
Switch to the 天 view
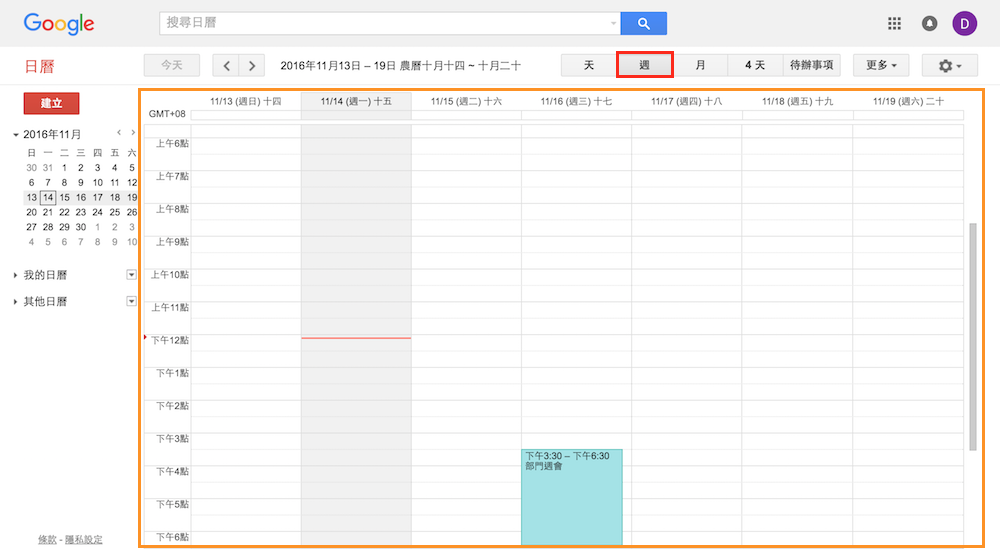pos(589,66)
